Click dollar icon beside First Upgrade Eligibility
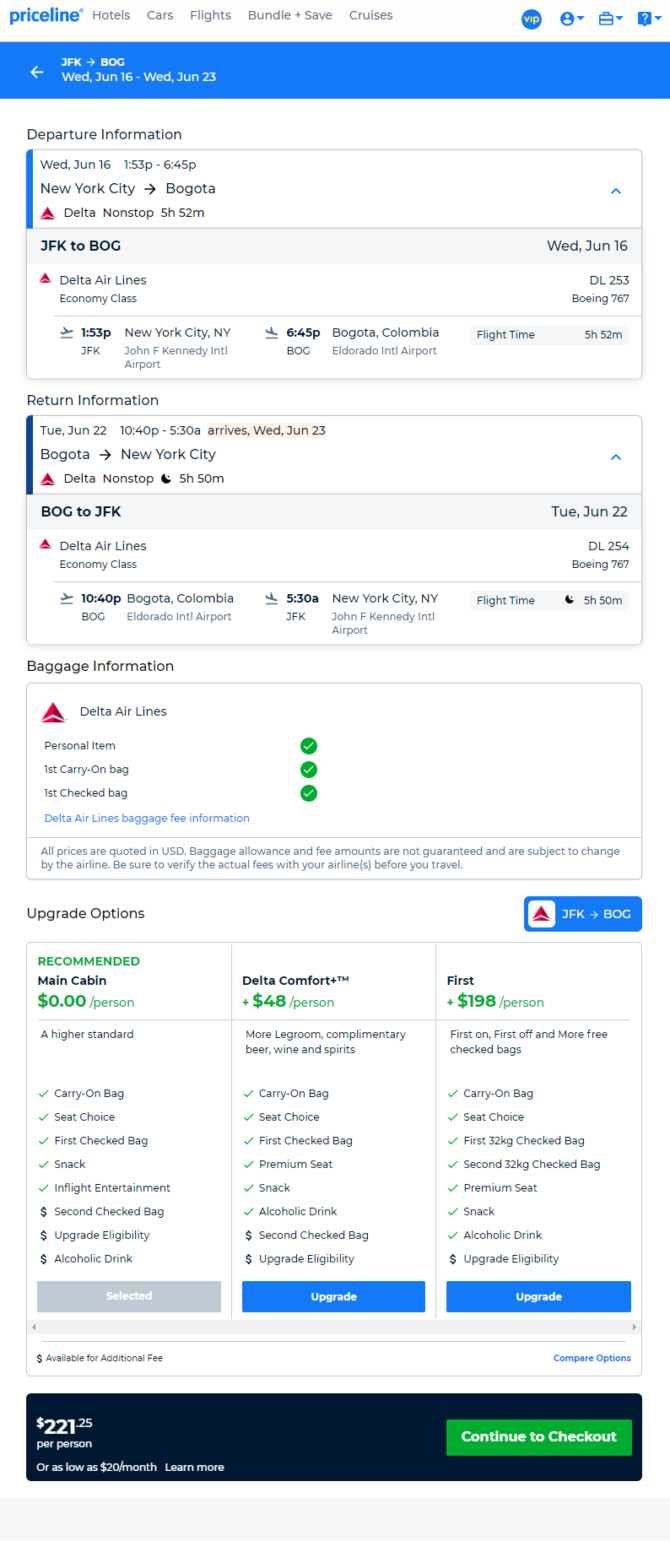This screenshot has height=1541, width=670. tap(453, 1259)
